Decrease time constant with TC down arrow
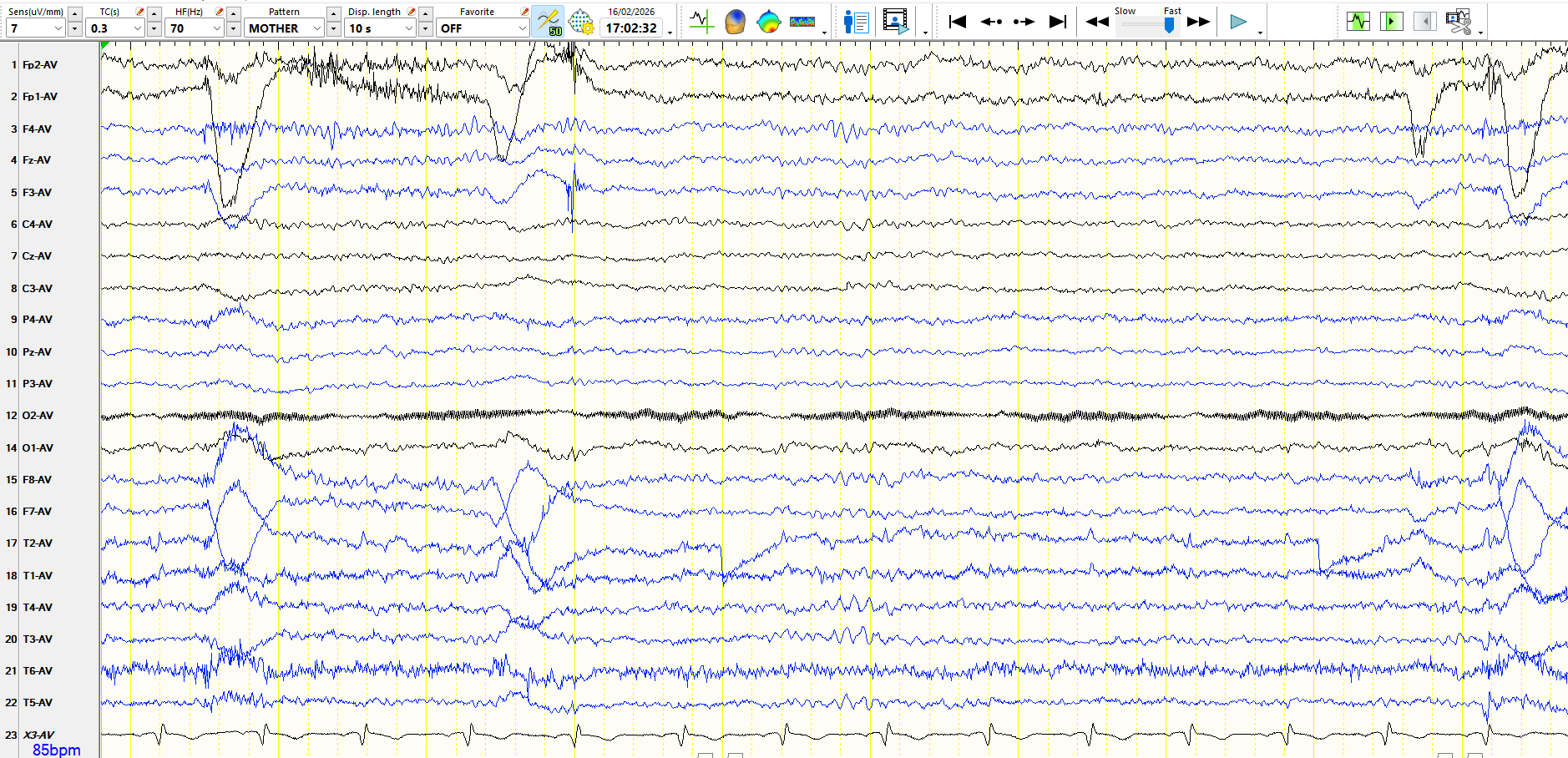The width and height of the screenshot is (1568, 758). point(154,28)
